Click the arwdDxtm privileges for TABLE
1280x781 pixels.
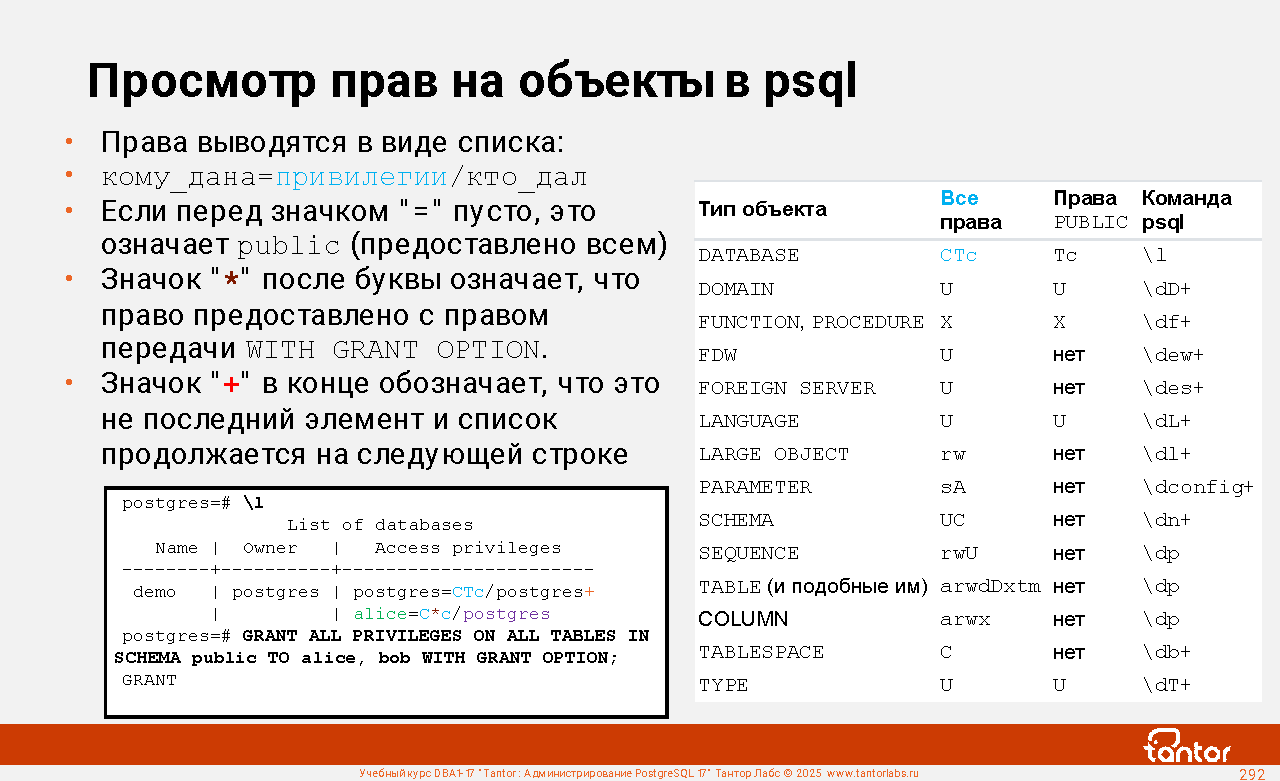(990, 586)
